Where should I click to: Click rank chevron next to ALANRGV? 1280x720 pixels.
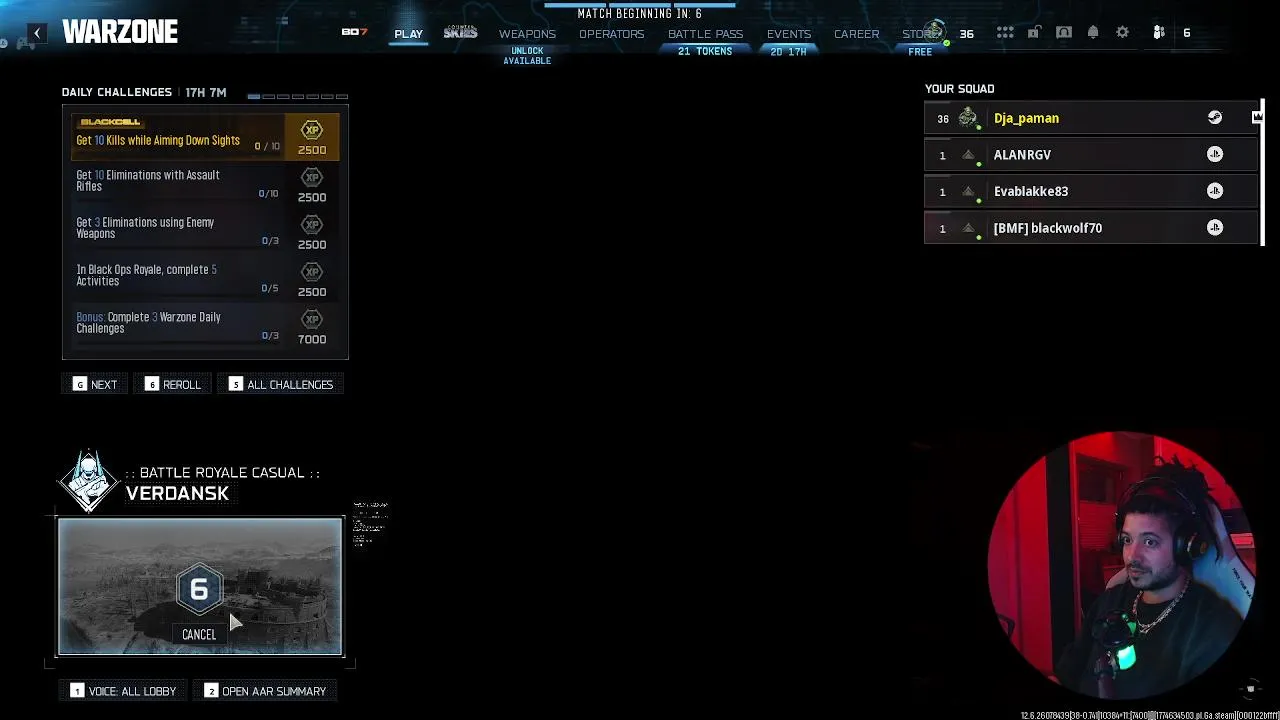968,155
